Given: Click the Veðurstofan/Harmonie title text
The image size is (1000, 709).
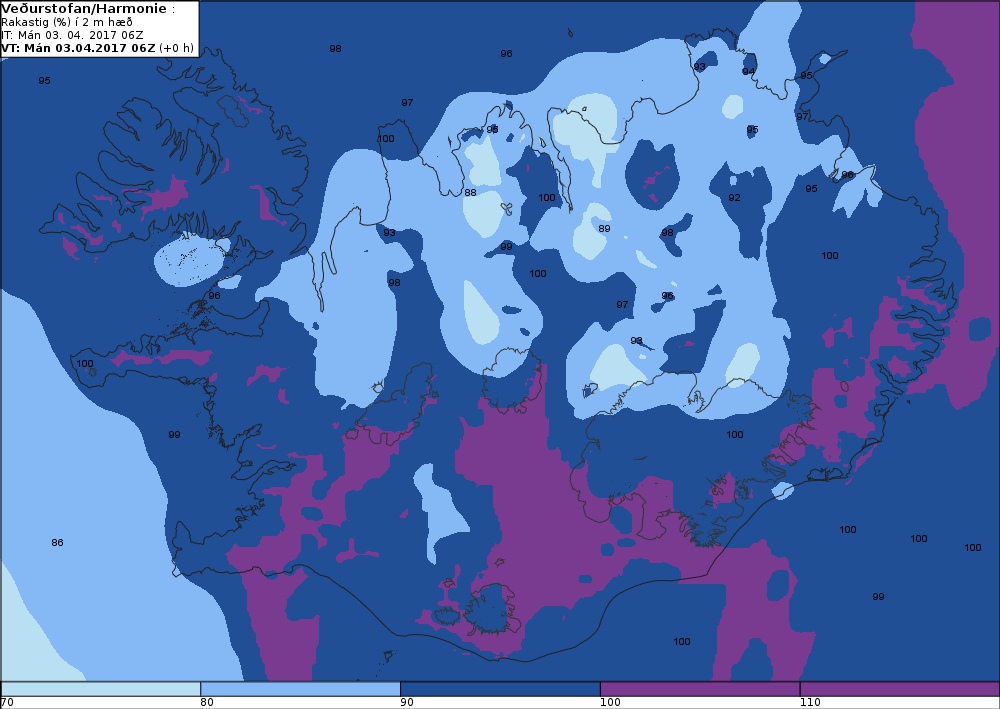Looking at the screenshot, I should click(84, 9).
